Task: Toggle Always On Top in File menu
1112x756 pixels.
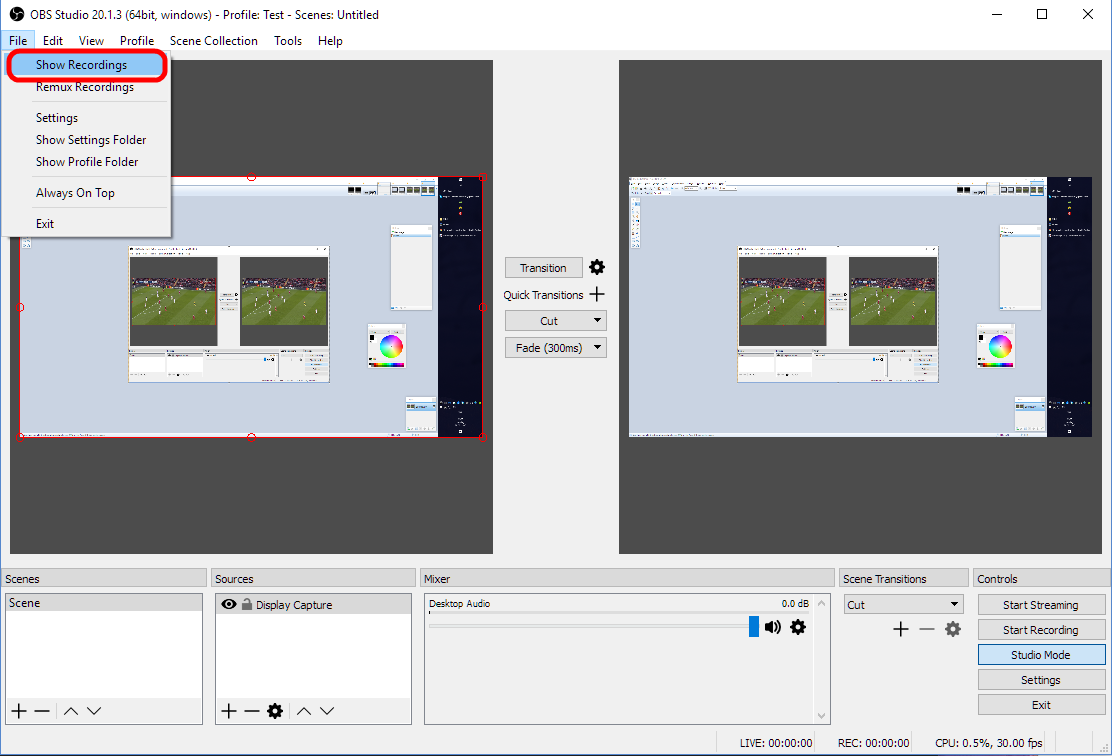Action: click(x=75, y=193)
